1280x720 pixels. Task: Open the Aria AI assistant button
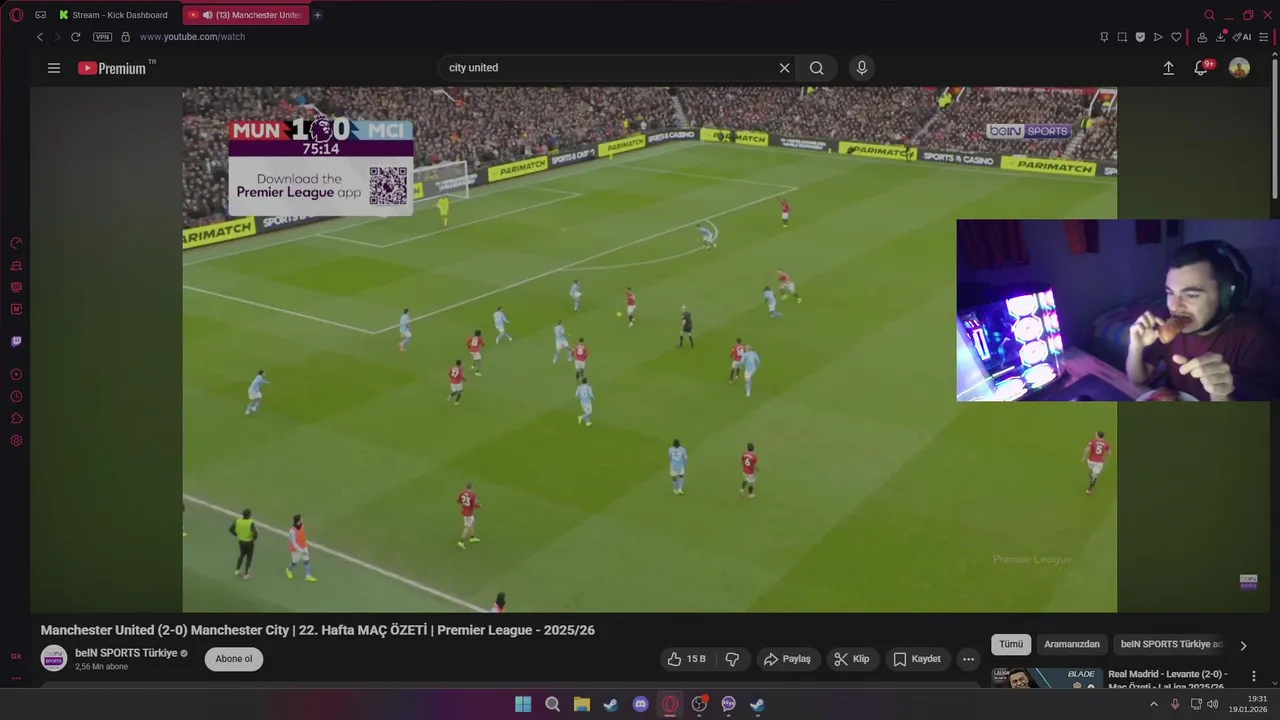tap(1242, 37)
